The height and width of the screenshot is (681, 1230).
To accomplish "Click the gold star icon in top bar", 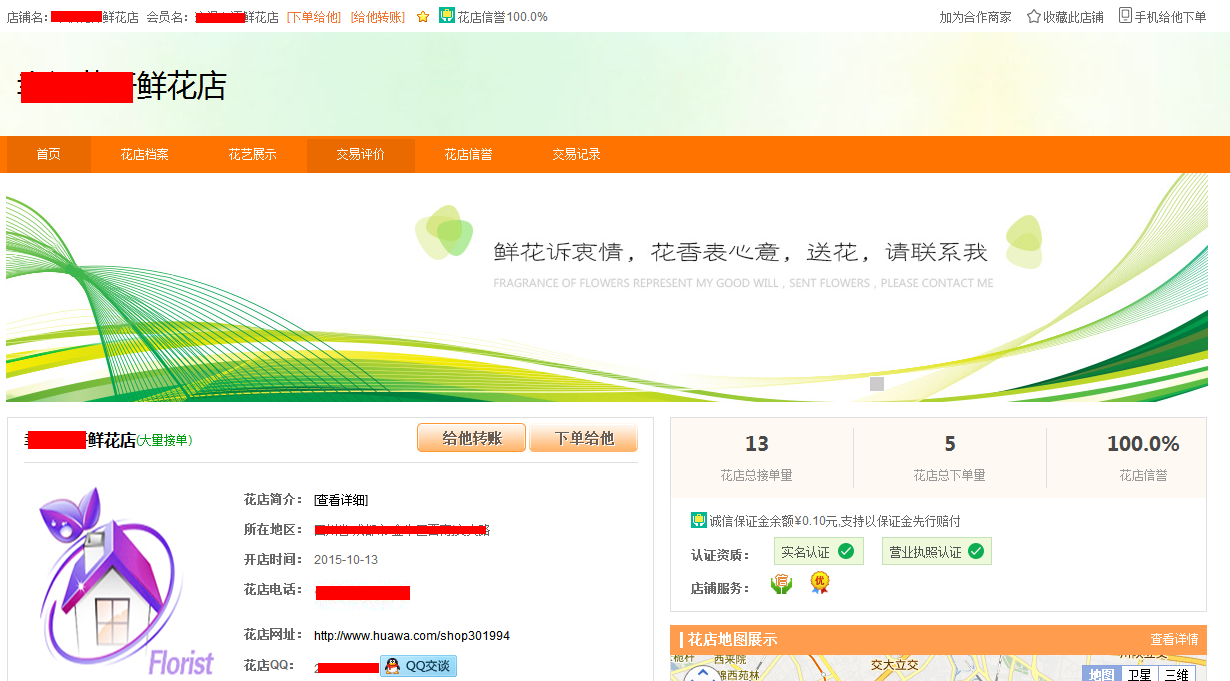I will (x=423, y=17).
